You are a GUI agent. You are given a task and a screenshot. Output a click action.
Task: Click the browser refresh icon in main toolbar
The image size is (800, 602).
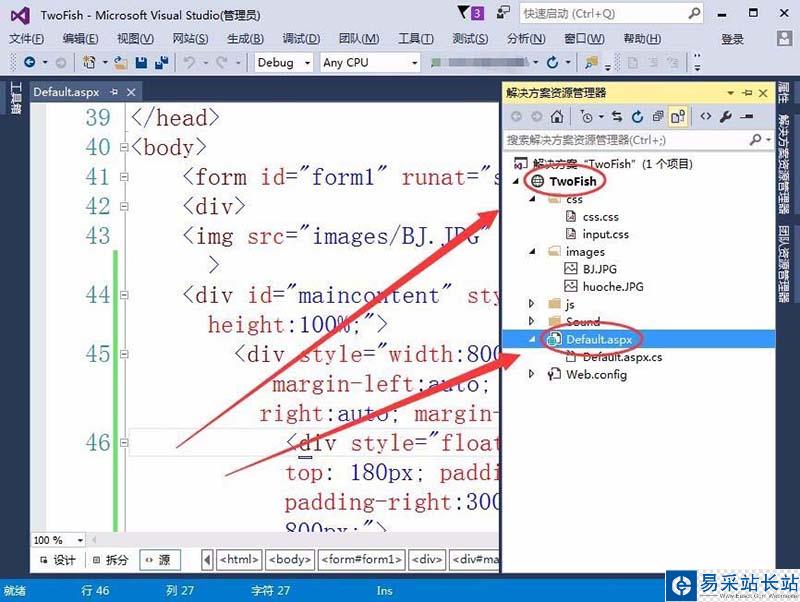tap(552, 62)
